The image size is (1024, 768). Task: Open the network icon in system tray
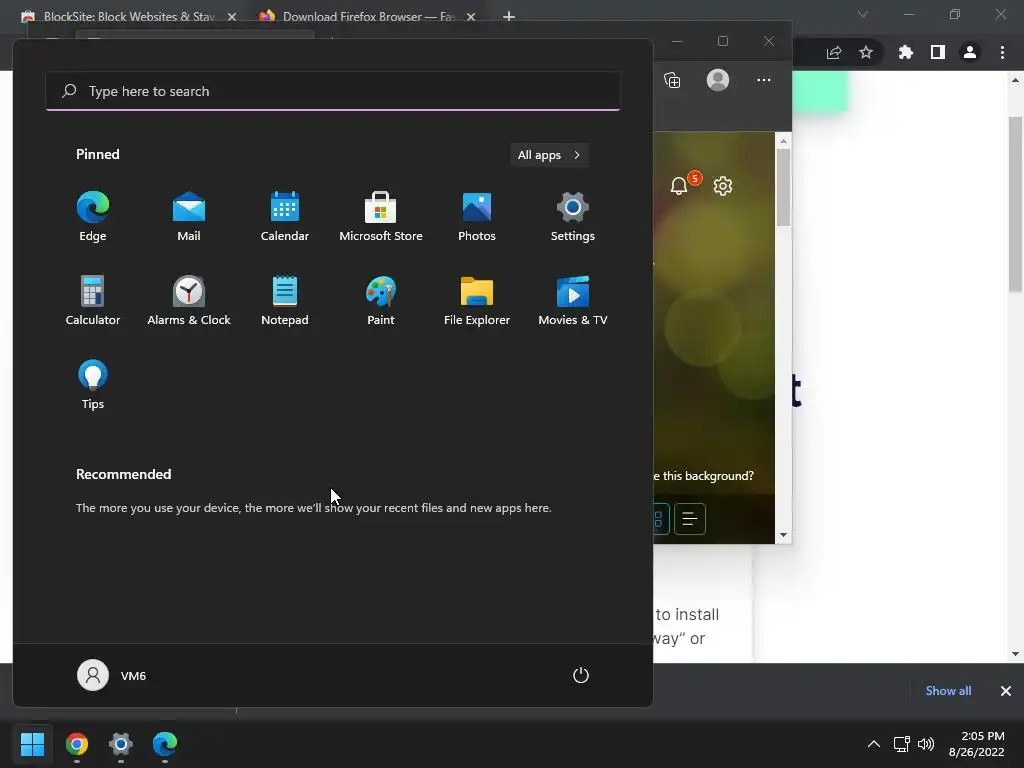tap(902, 744)
